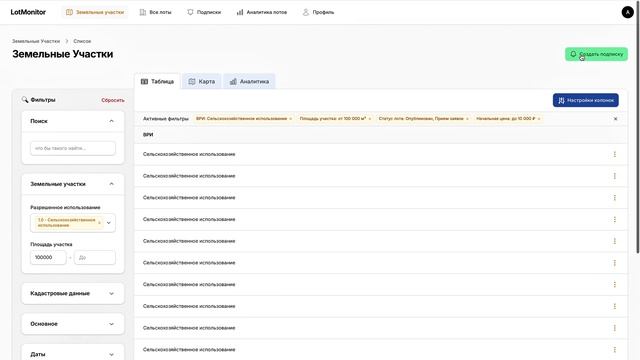Remove the 1.0 Сельскохозяйственное использование tag
Screen dimensions: 640x360
99,222
